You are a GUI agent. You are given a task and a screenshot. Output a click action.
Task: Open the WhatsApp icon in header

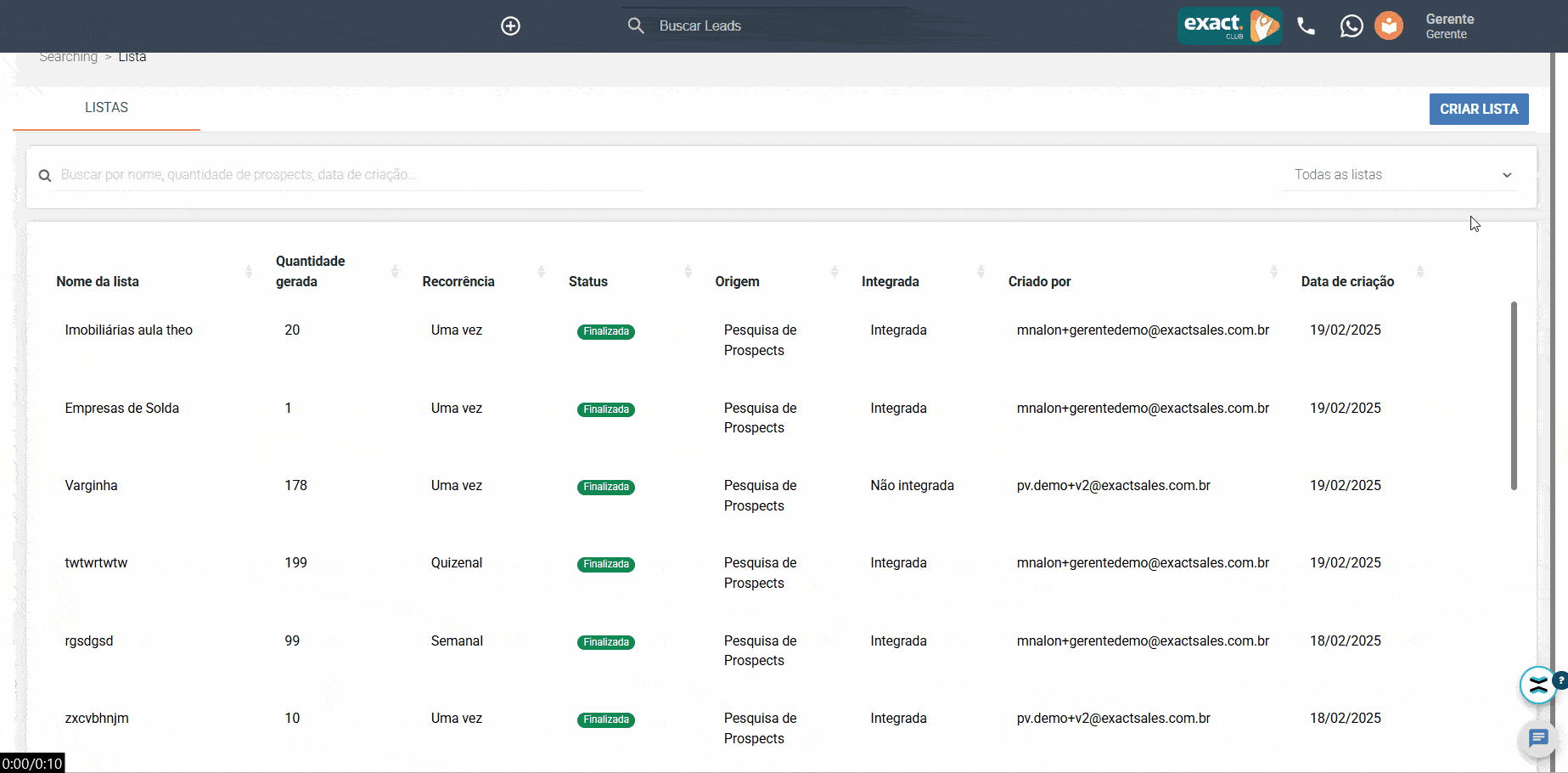(1352, 26)
